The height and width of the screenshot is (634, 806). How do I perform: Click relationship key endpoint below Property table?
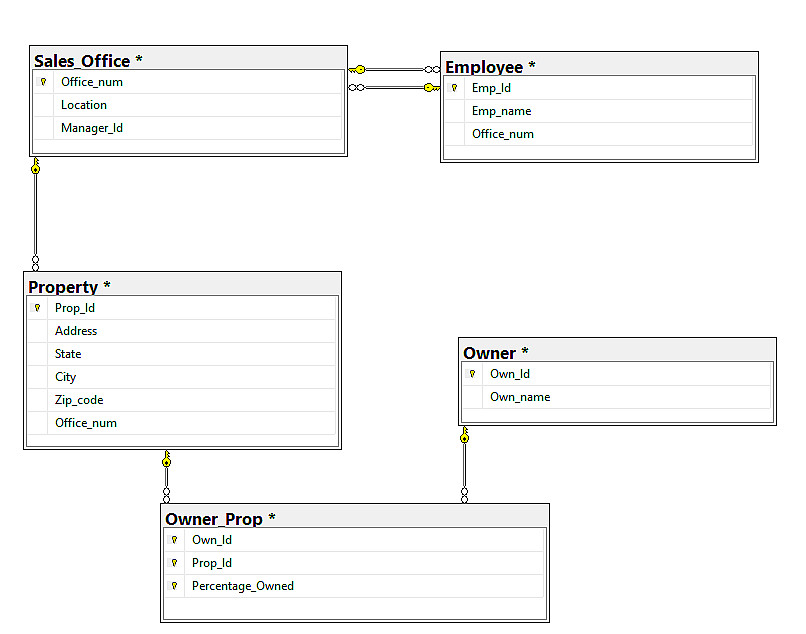(167, 460)
